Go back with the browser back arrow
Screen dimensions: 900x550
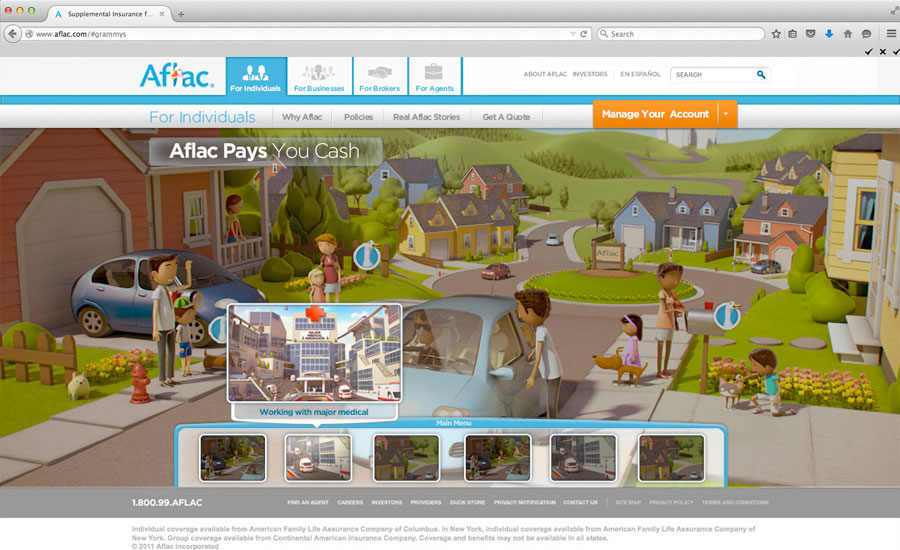[x=12, y=34]
